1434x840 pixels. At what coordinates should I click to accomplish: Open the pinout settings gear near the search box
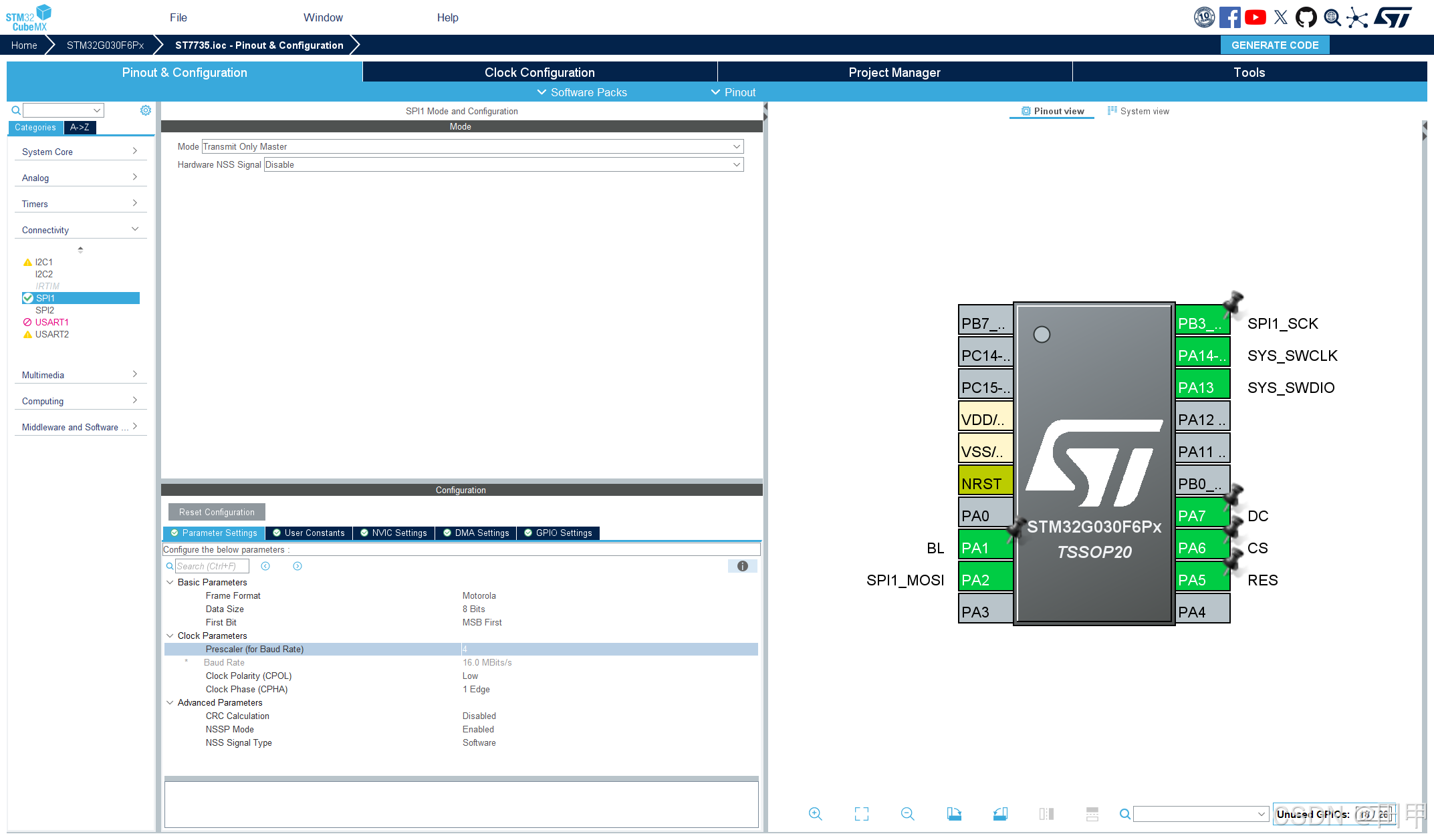tap(146, 110)
